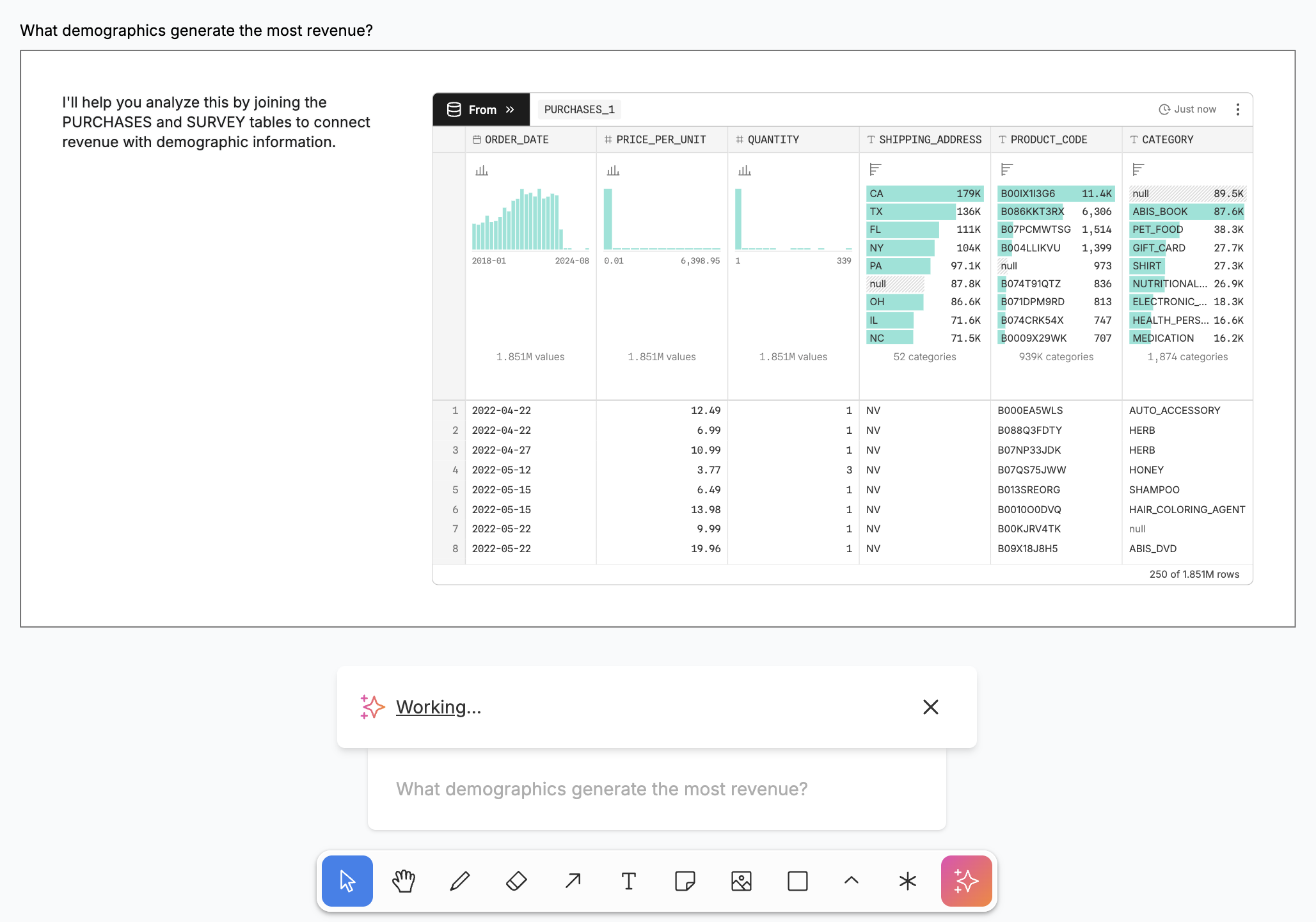
Task: Select the text tool
Action: pyautogui.click(x=628, y=880)
